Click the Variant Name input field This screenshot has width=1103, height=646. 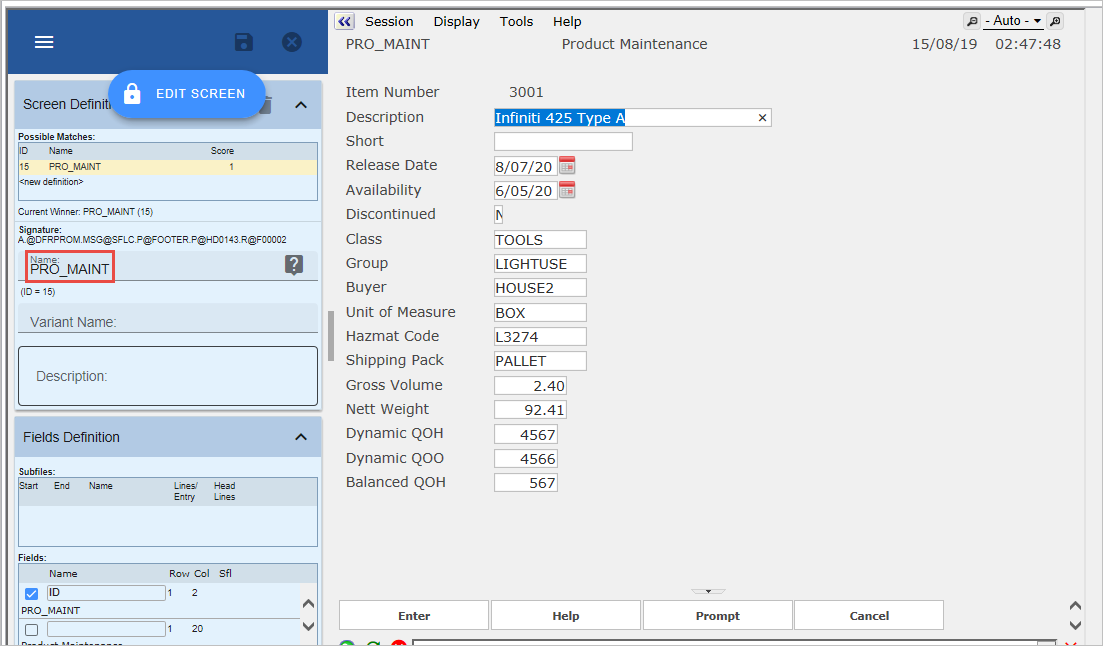pyautogui.click(x=167, y=318)
